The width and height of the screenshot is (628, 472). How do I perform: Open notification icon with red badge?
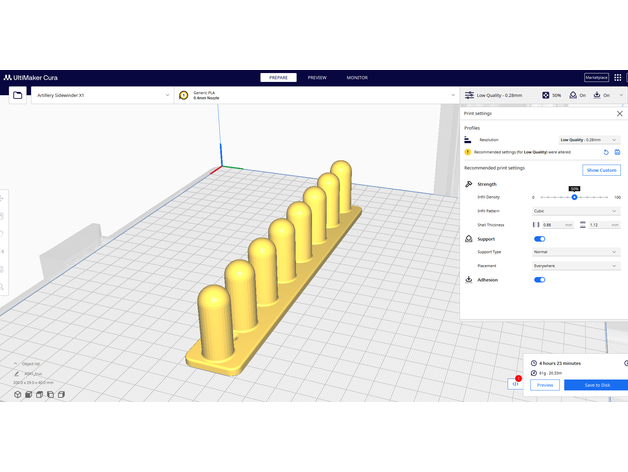coord(516,383)
